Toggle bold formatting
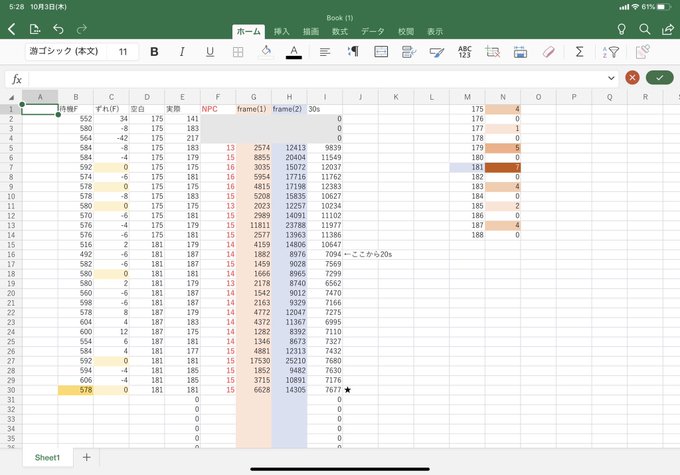The width and height of the screenshot is (680, 475). [154, 52]
